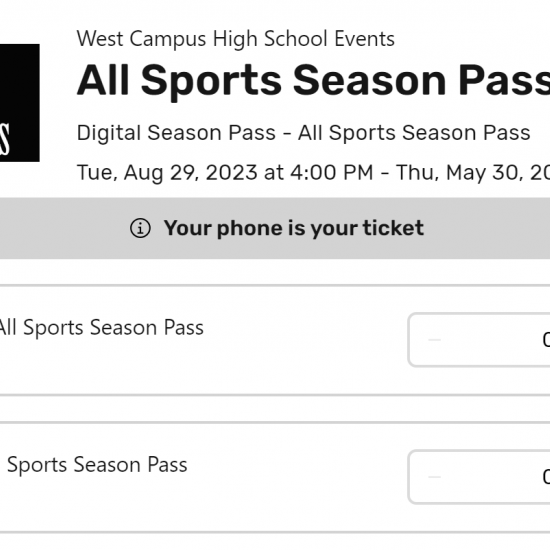
Task: Click the Tue, Aug 29, 2023 start date
Action: pos(167,173)
